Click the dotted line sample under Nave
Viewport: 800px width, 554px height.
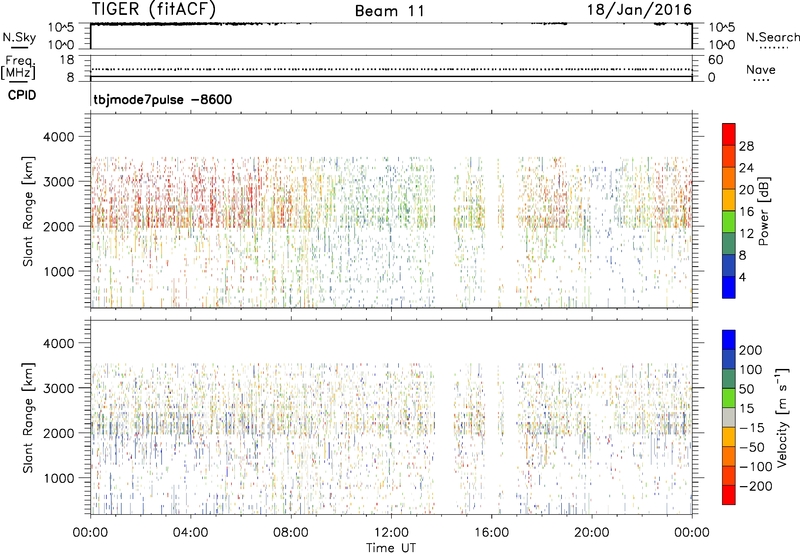(761, 81)
